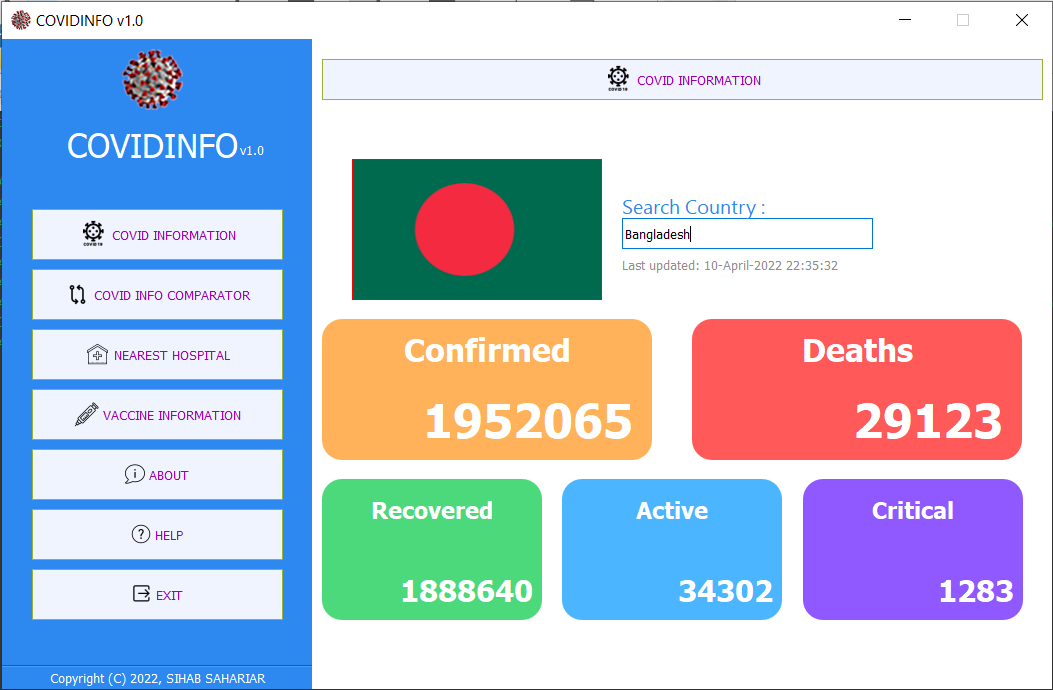Click the 'Search Country :' label
This screenshot has width=1053, height=690.
694,207
